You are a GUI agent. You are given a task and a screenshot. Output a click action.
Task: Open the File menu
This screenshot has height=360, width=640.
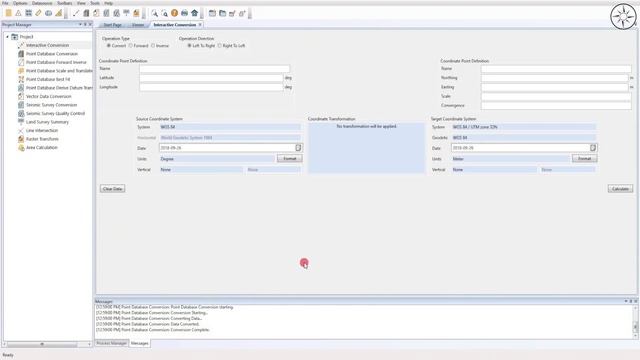[5, 3]
